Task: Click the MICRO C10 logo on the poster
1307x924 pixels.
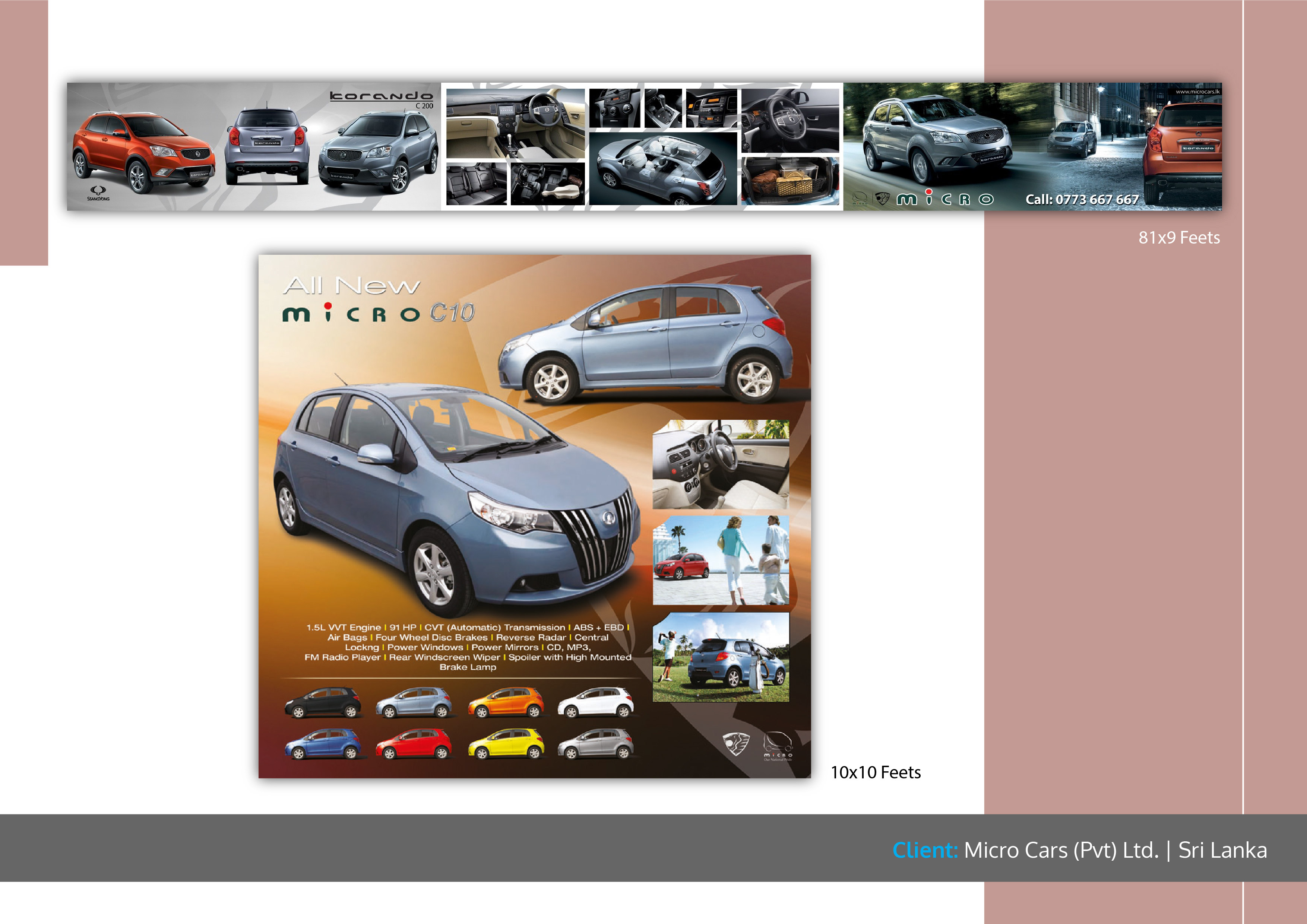Action: [x=378, y=312]
